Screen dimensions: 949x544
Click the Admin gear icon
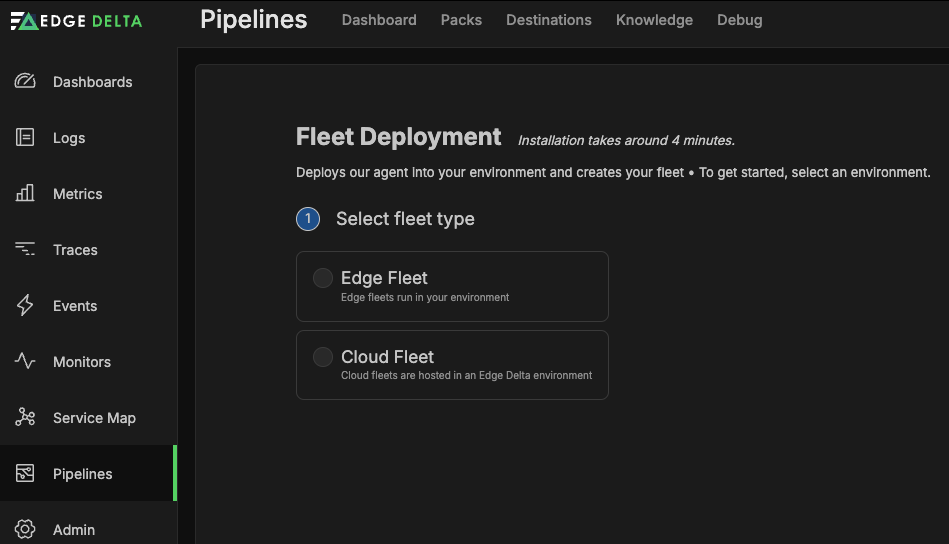point(25,530)
